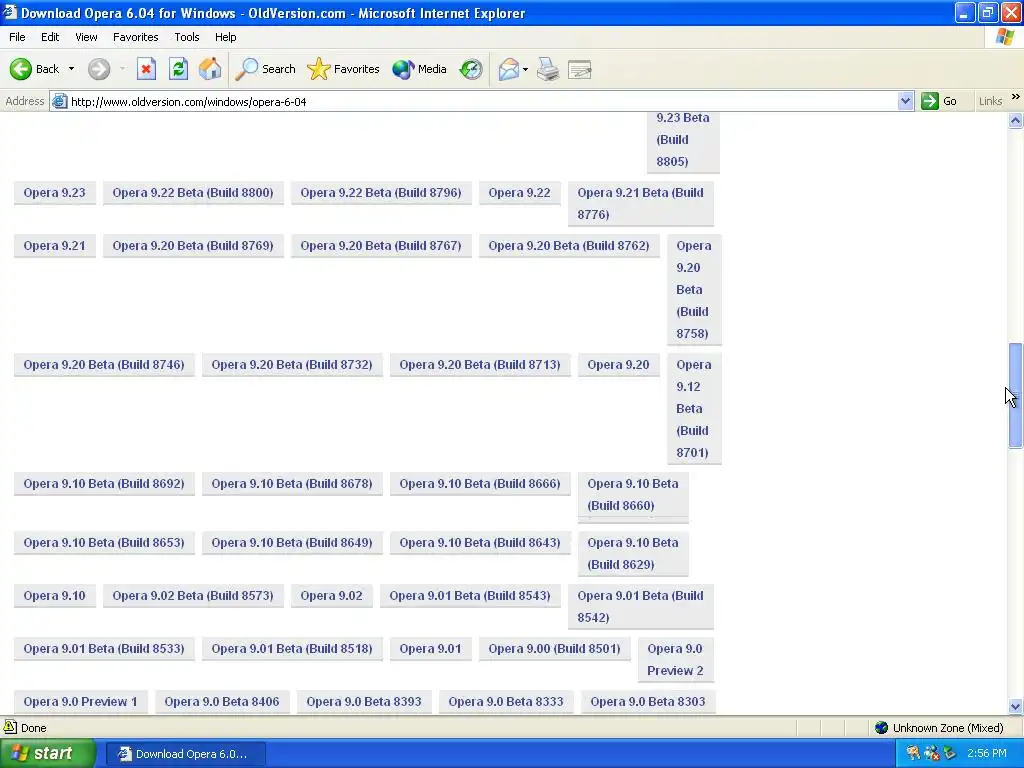Print the page using the printer icon
This screenshot has width=1024, height=768.
pos(548,69)
